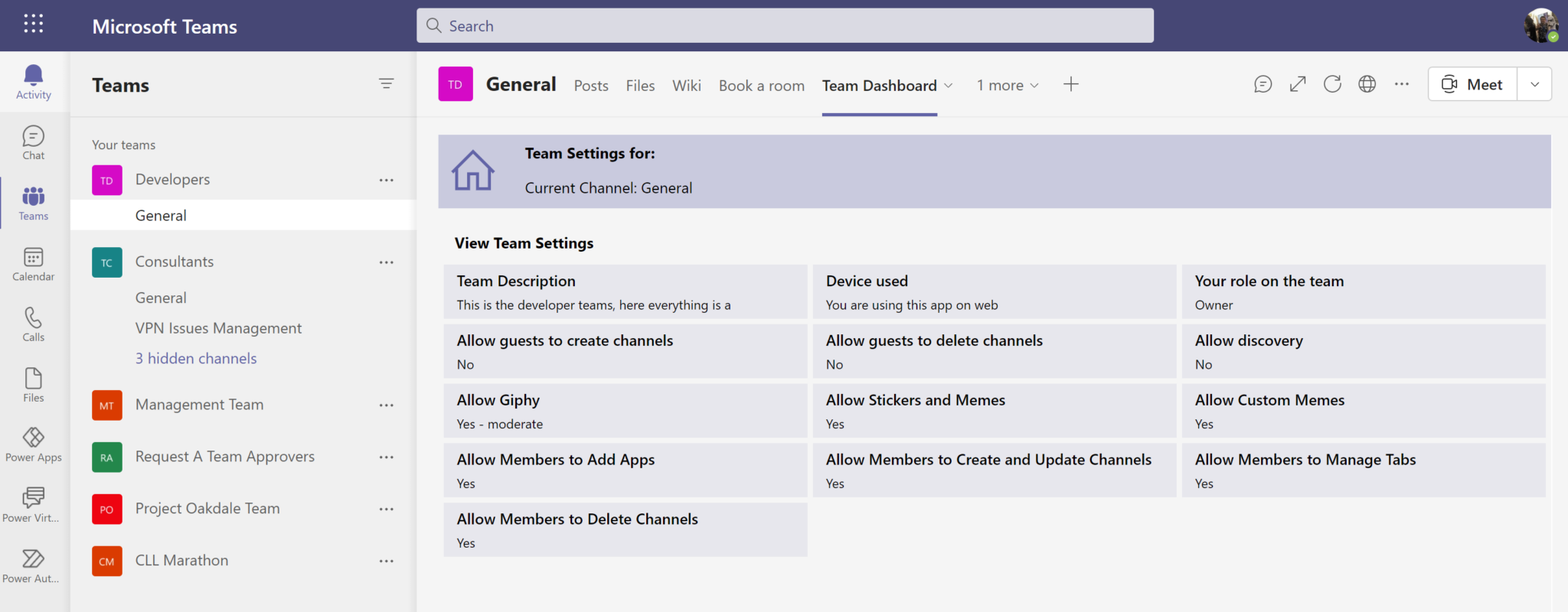Click Allow Custom Memes setting
Screen dimensions: 1568x612
(x=1364, y=411)
